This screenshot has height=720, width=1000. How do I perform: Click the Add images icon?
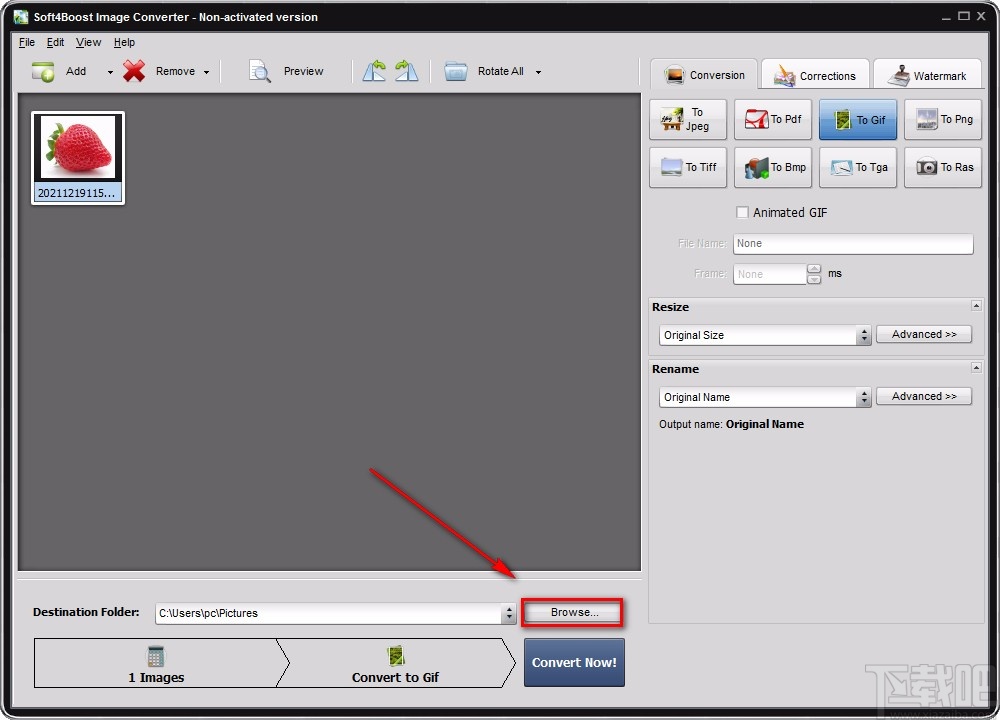[x=43, y=71]
